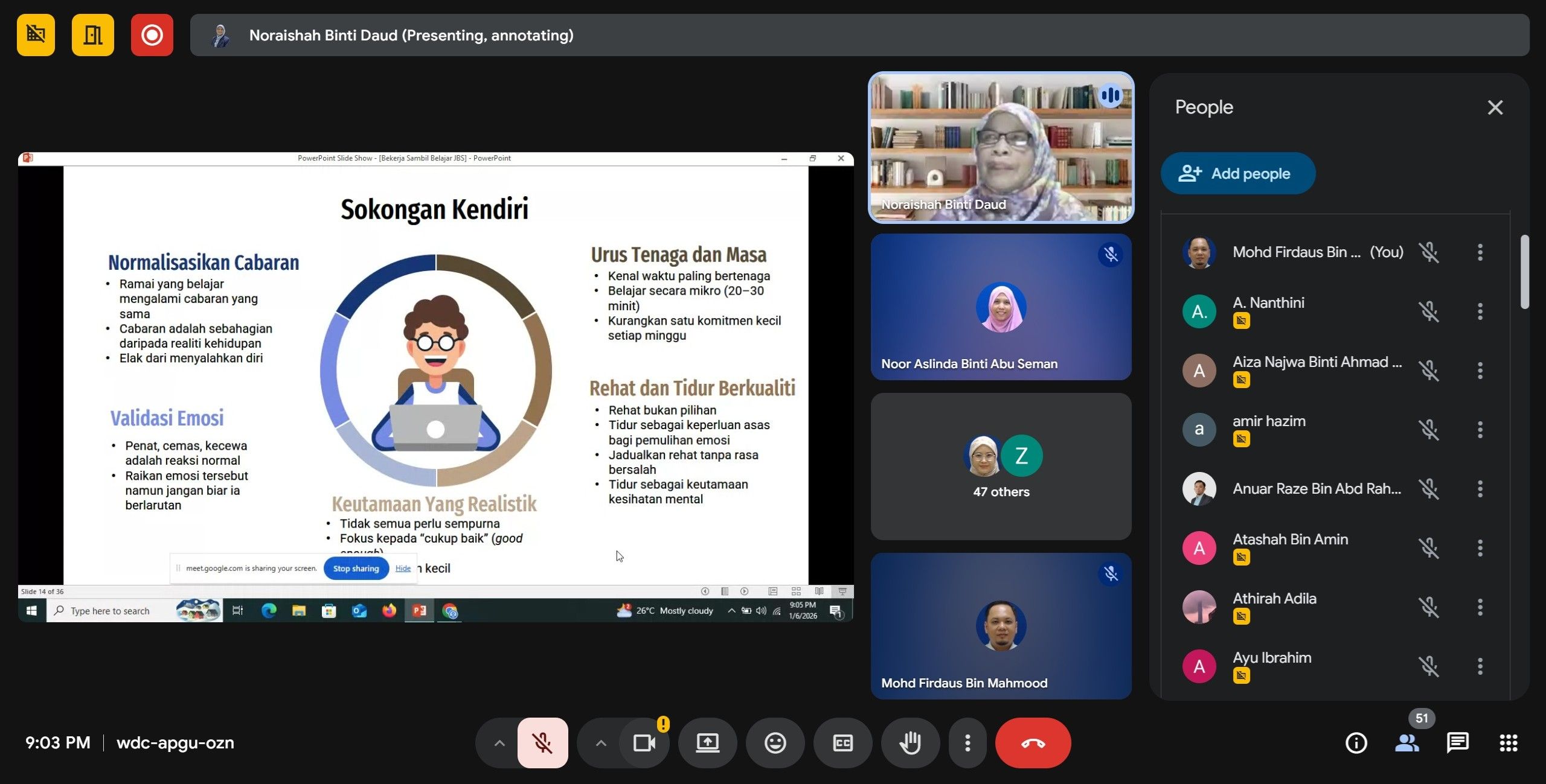Expand video settings chevron beside camera

[601, 743]
